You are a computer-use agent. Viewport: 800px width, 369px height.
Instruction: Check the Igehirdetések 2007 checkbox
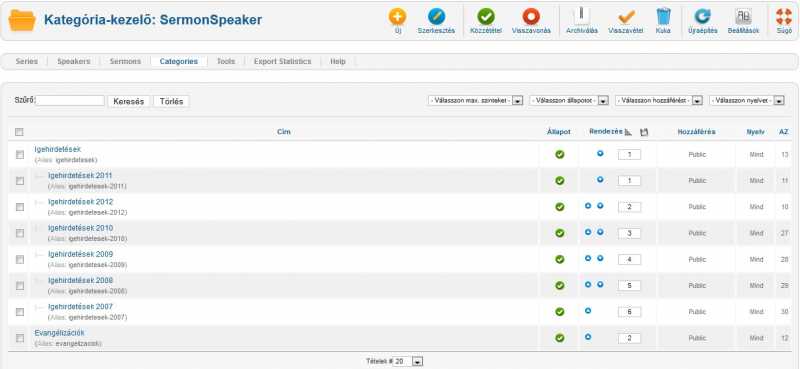20,312
